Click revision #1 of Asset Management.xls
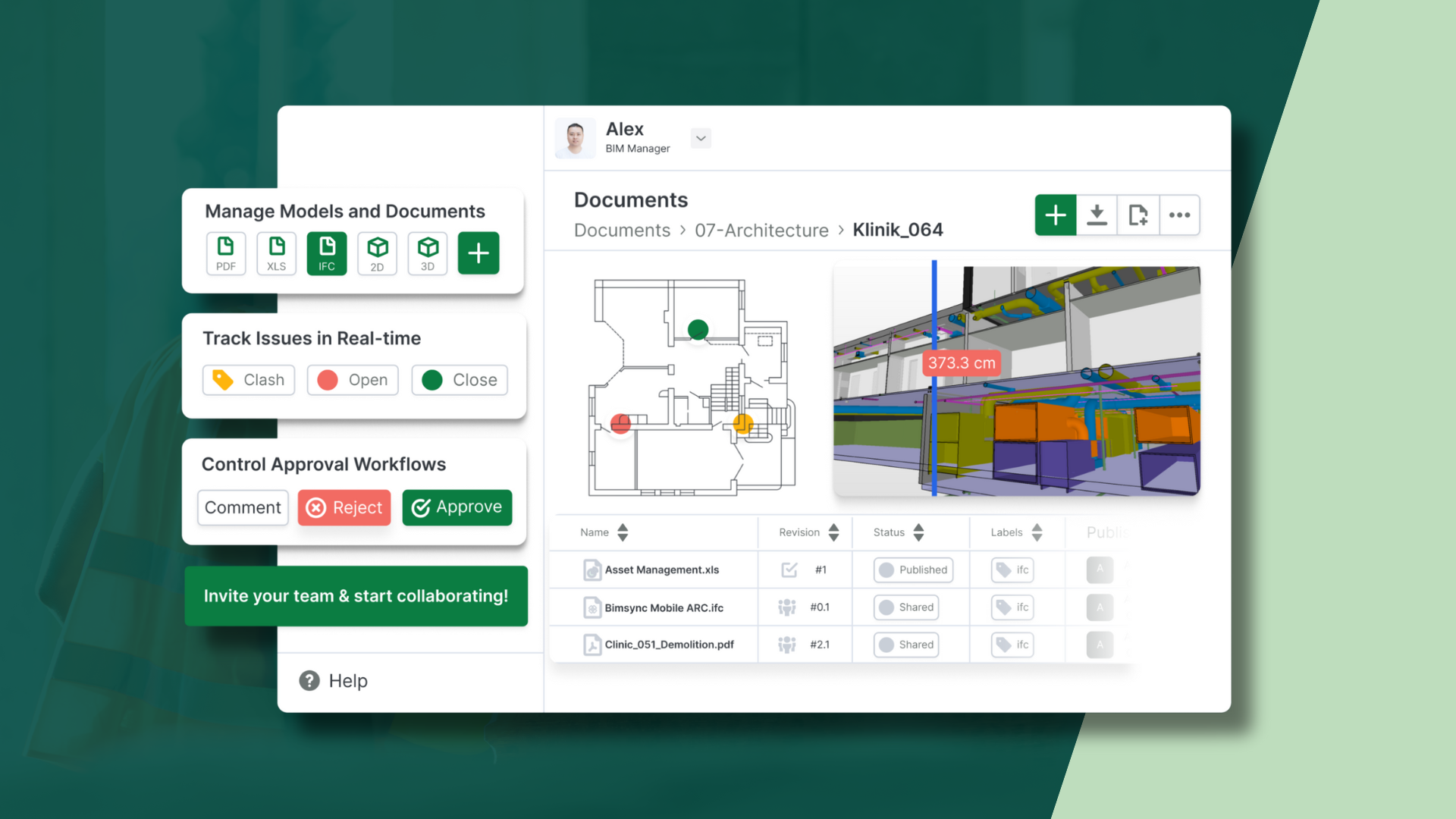1456x819 pixels. (x=821, y=570)
